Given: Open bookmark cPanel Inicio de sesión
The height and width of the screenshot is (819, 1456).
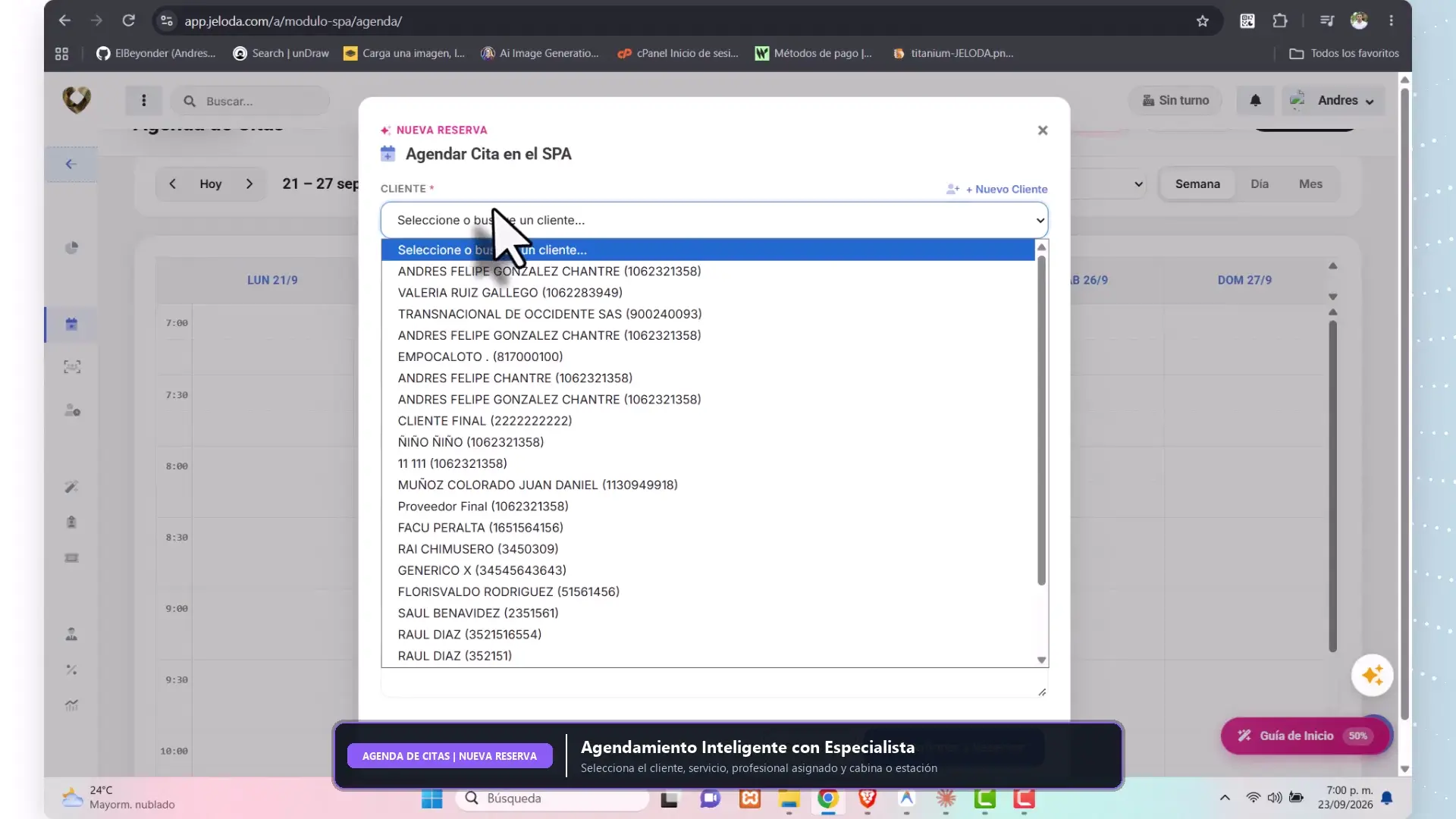Looking at the screenshot, I should pos(678,53).
